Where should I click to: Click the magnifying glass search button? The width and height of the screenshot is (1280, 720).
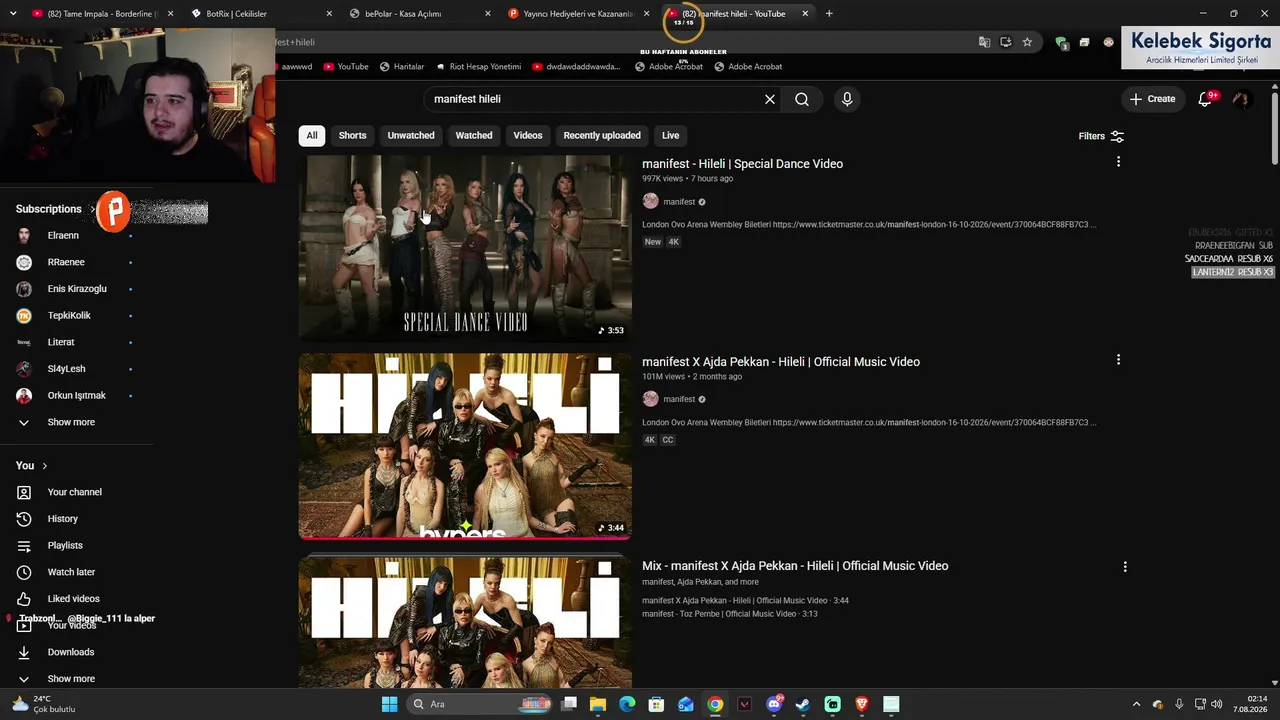802,99
